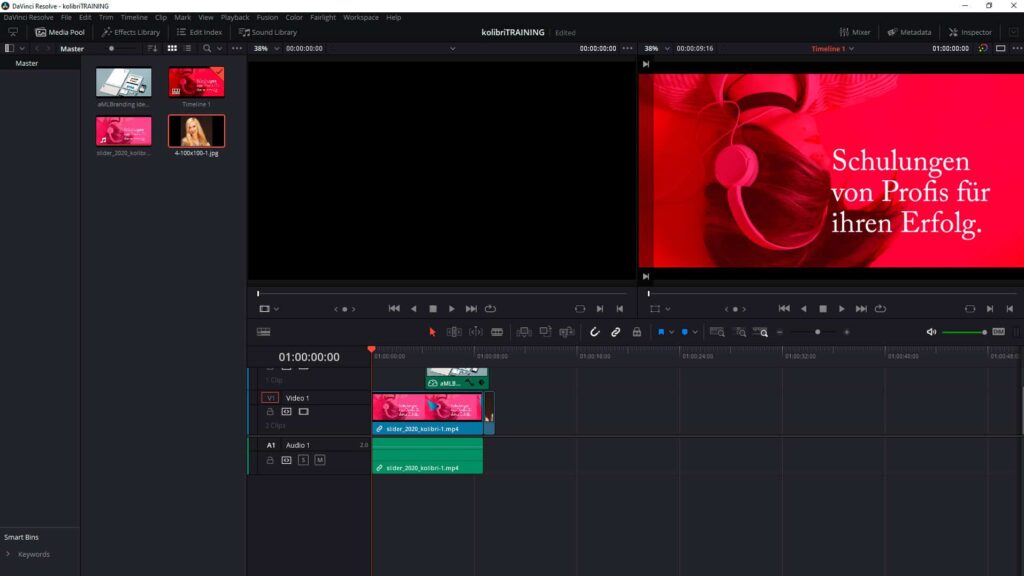Select the slider_2020_kolibri-1.mp4 audio clip
The width and height of the screenshot is (1024, 576).
427,456
